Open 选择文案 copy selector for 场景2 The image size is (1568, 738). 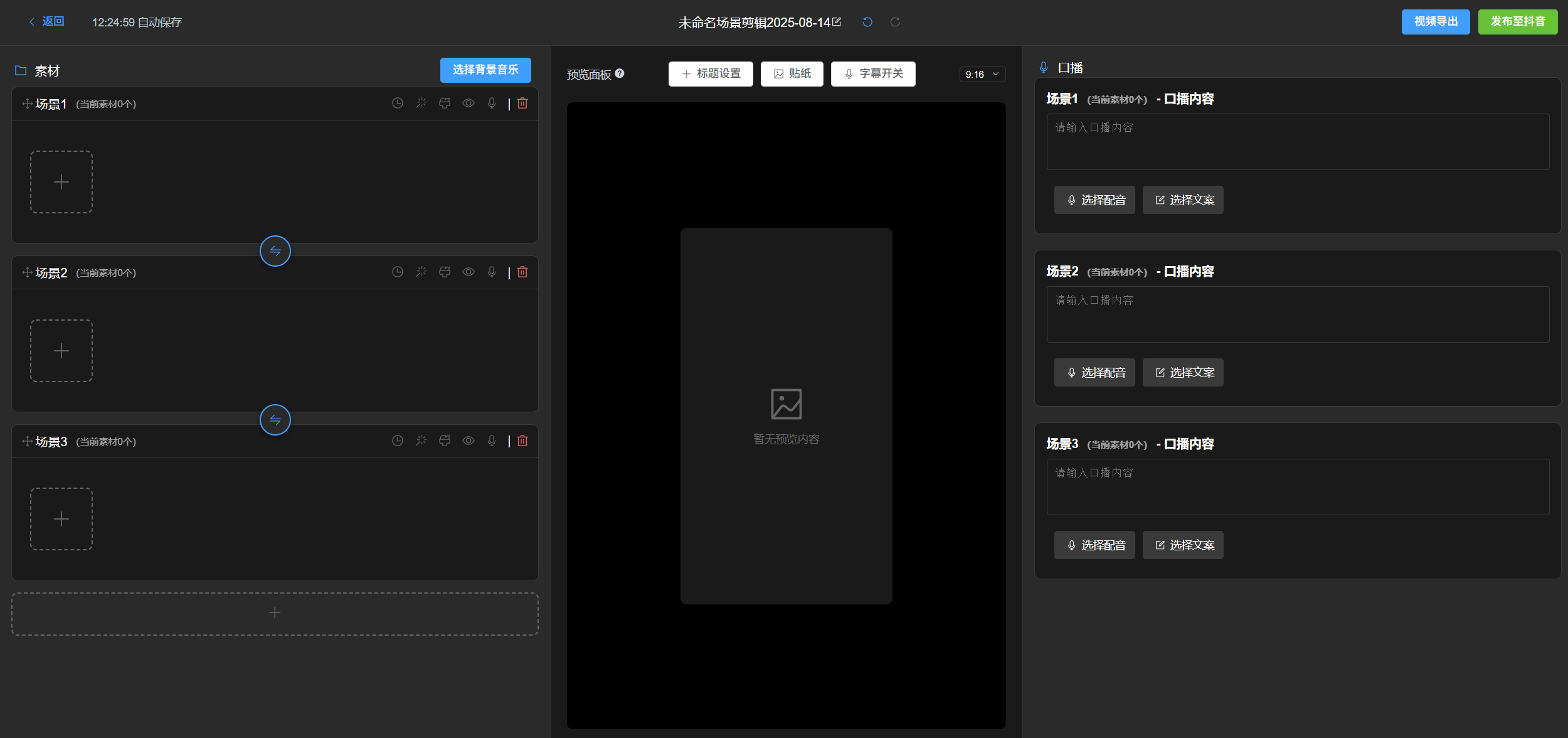pos(1183,373)
